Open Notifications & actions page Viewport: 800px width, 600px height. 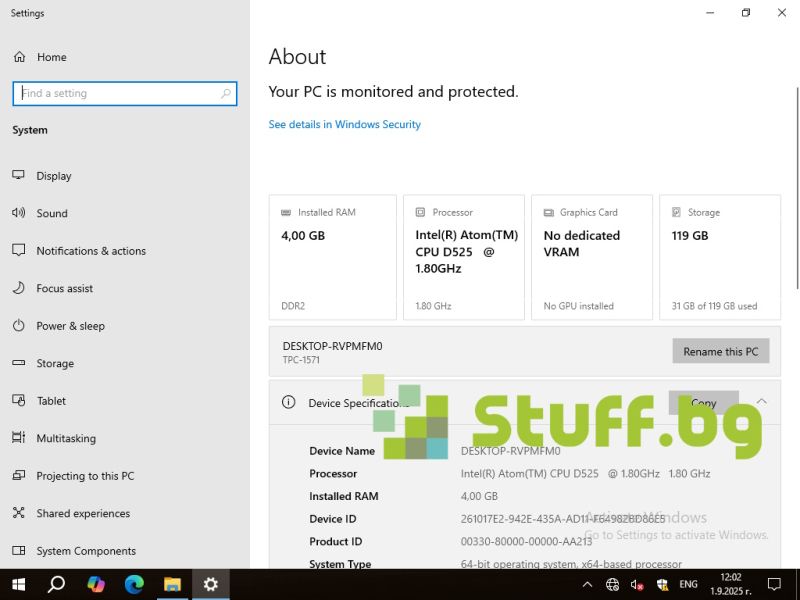pos(91,251)
